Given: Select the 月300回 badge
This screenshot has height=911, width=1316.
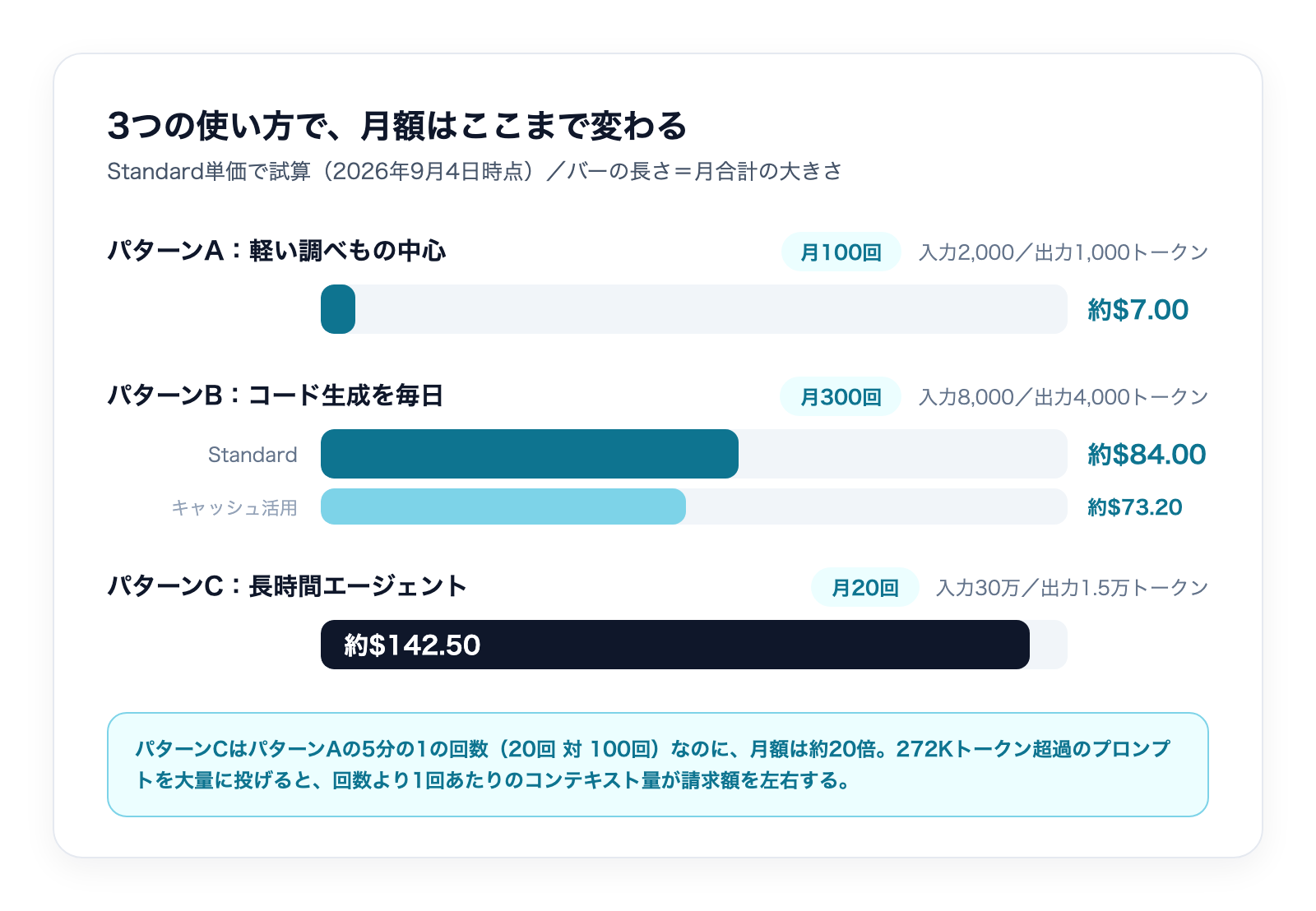Looking at the screenshot, I should tap(841, 396).
